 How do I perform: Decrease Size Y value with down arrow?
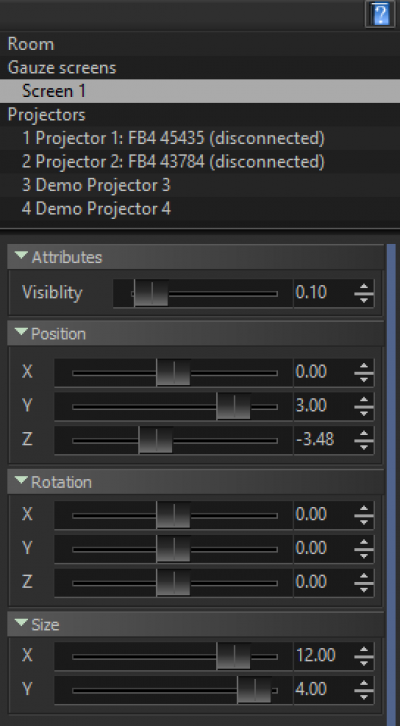pos(364,696)
